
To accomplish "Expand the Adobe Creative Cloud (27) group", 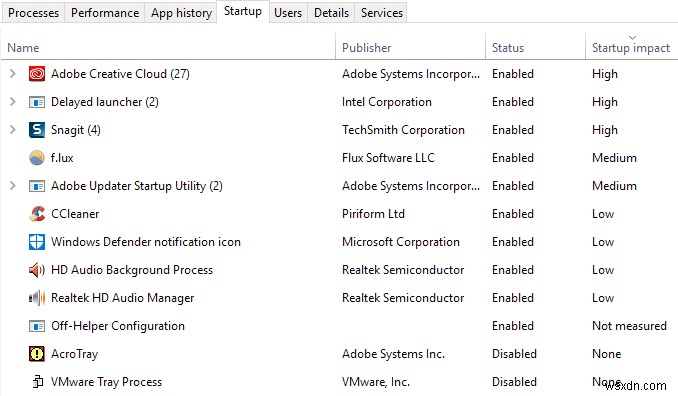I will pyautogui.click(x=13, y=74).
